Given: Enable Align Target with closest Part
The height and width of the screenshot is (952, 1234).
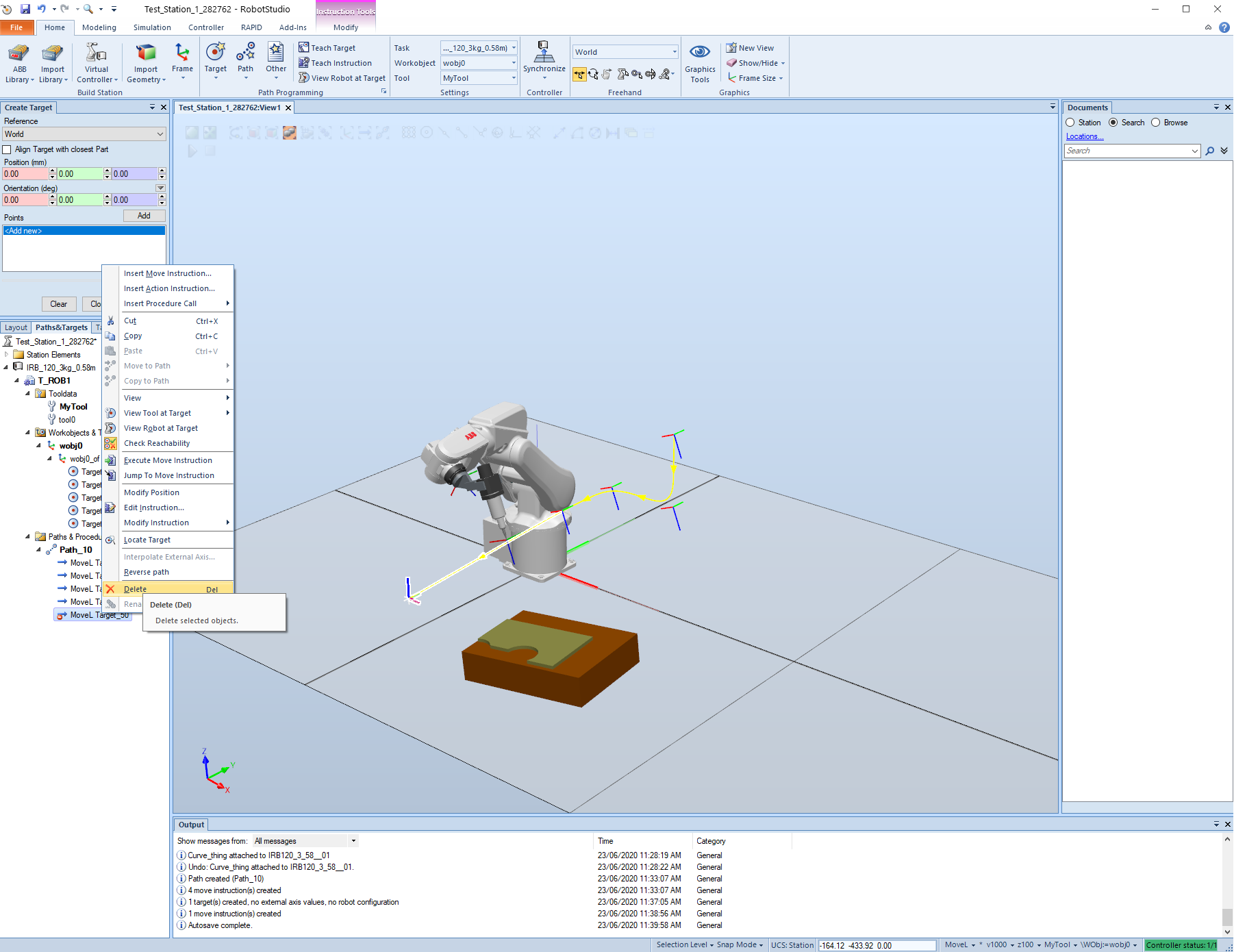Looking at the screenshot, I should pos(8,149).
